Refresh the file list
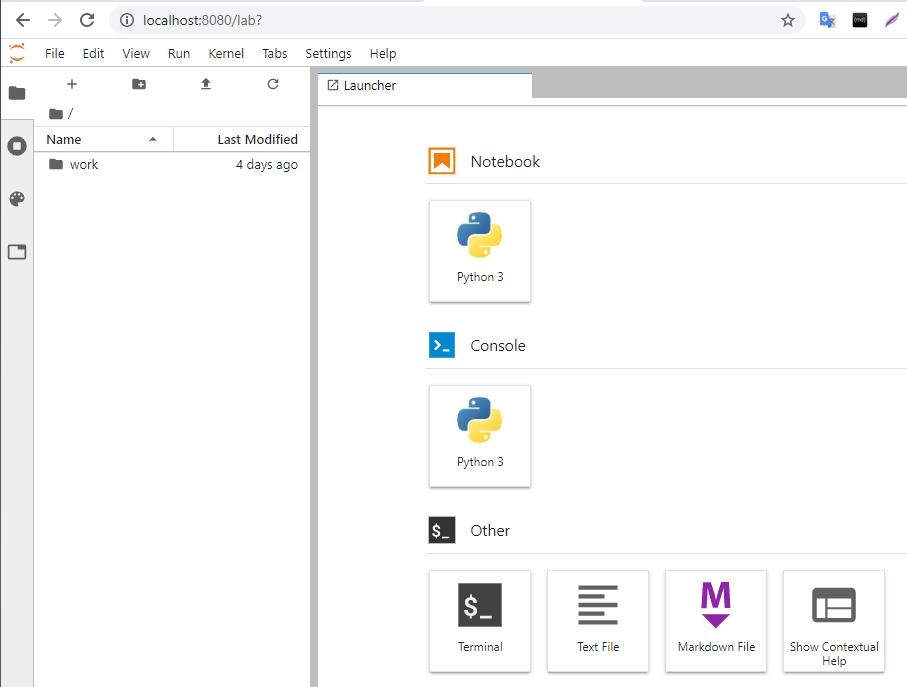The width and height of the screenshot is (907, 687). tap(273, 84)
